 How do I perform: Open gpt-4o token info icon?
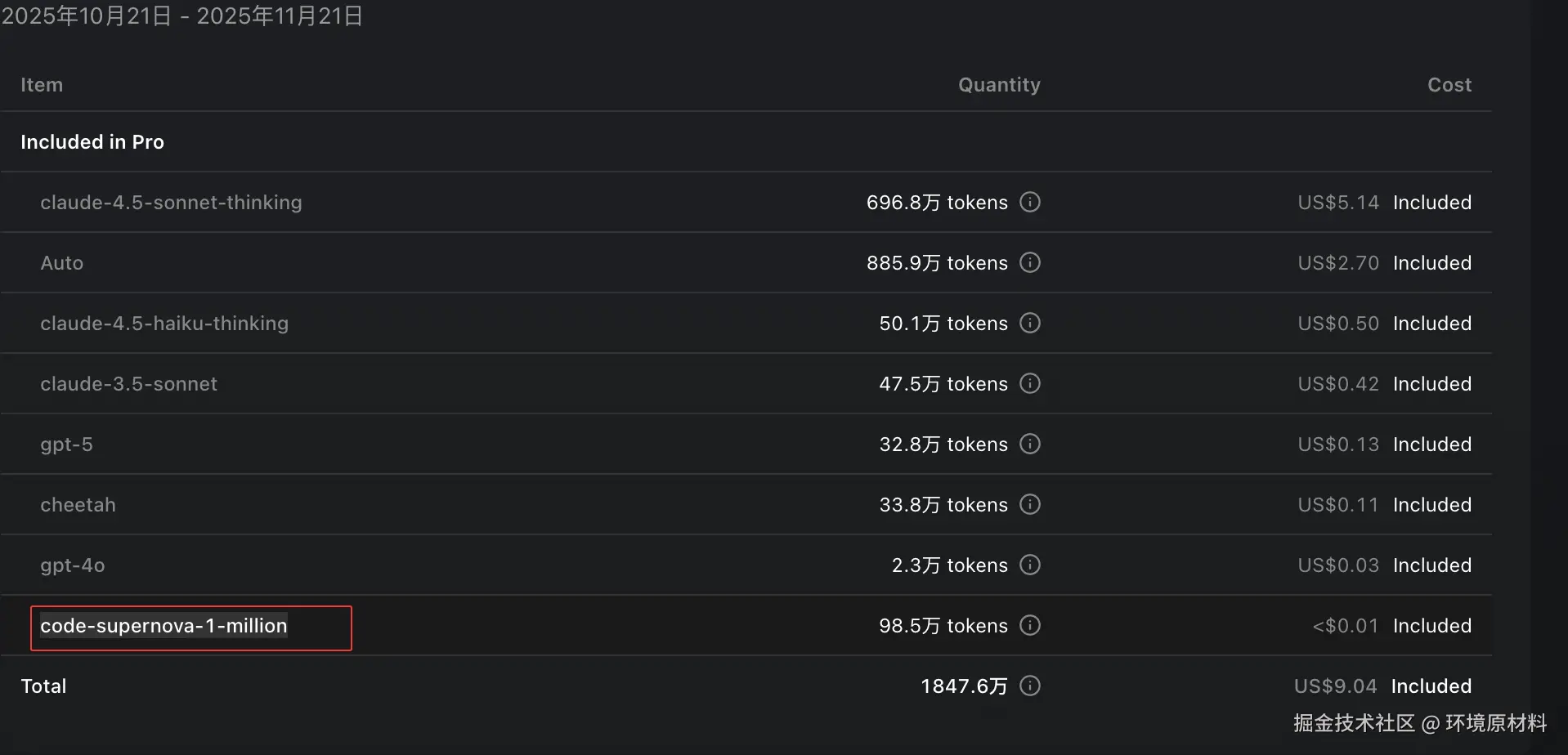tap(1030, 565)
